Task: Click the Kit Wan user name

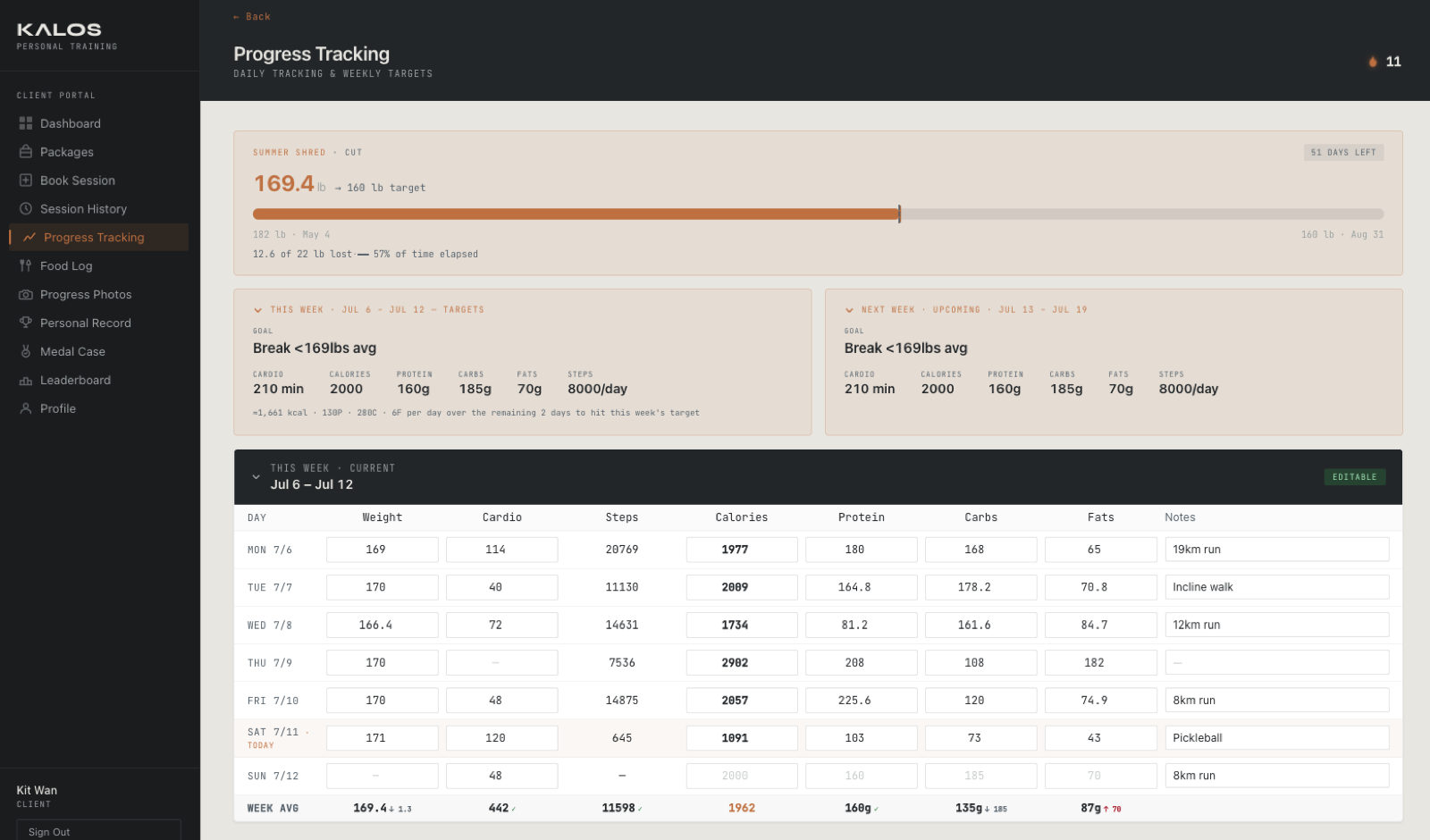Action: click(x=37, y=790)
